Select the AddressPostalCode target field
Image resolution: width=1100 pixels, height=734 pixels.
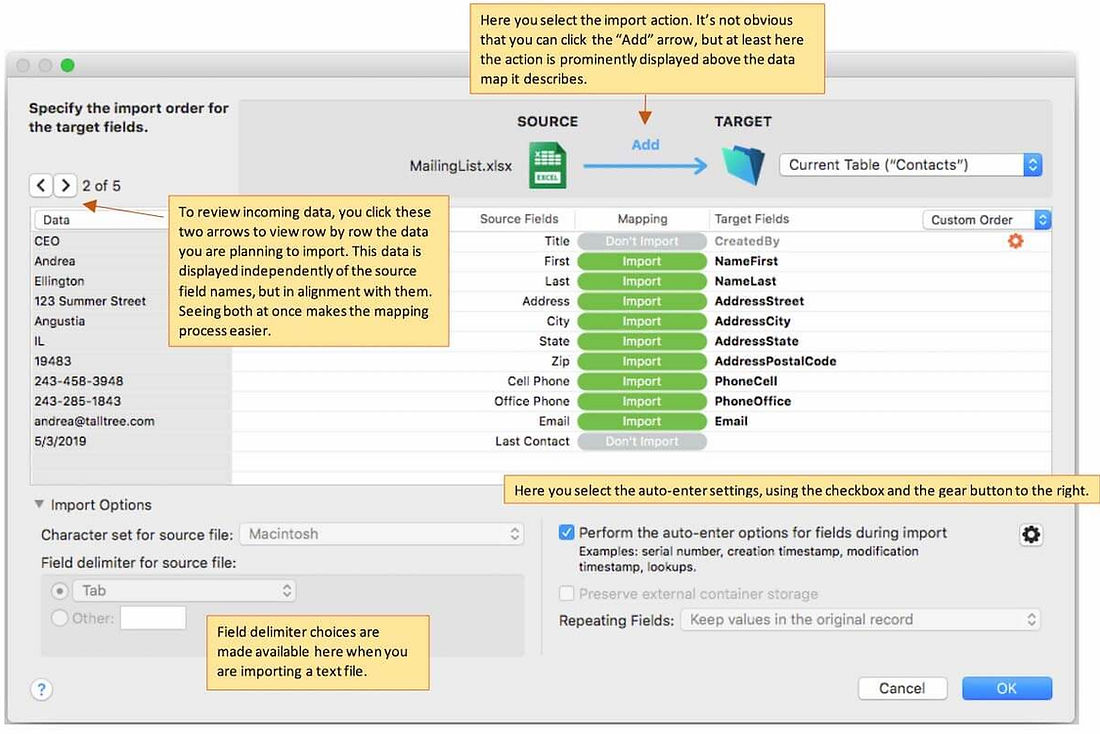point(775,361)
